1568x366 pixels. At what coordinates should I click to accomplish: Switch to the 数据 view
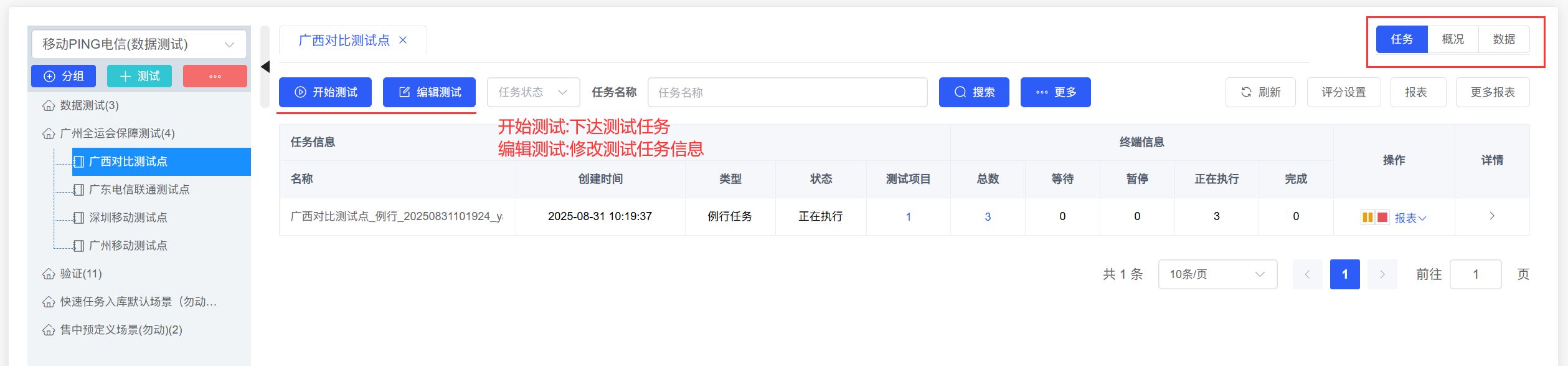pos(1504,39)
